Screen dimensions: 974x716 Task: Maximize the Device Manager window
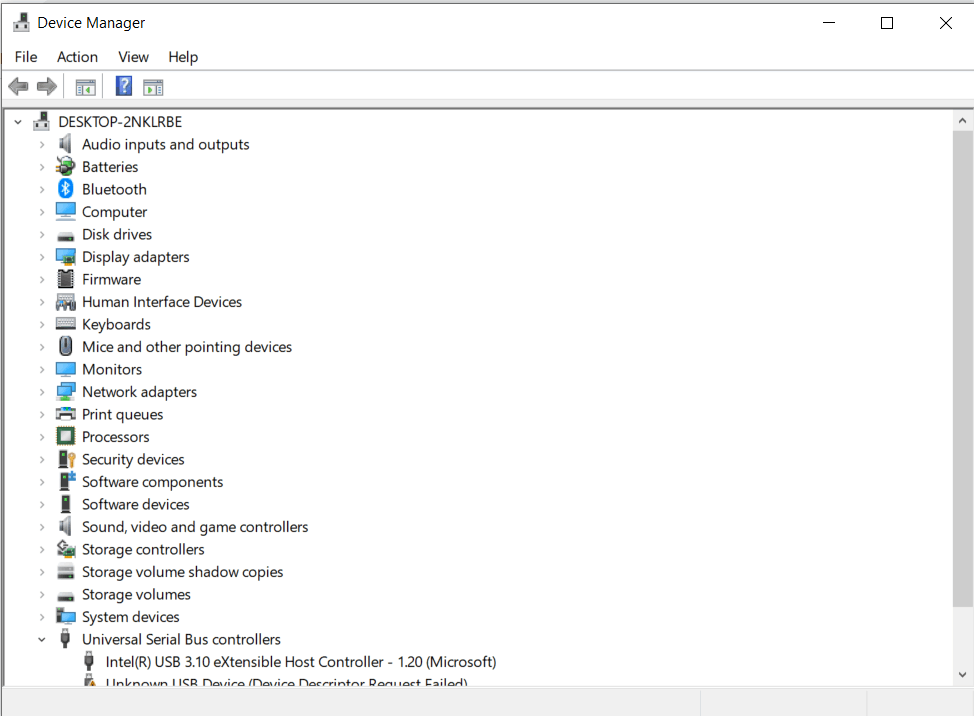(x=887, y=23)
